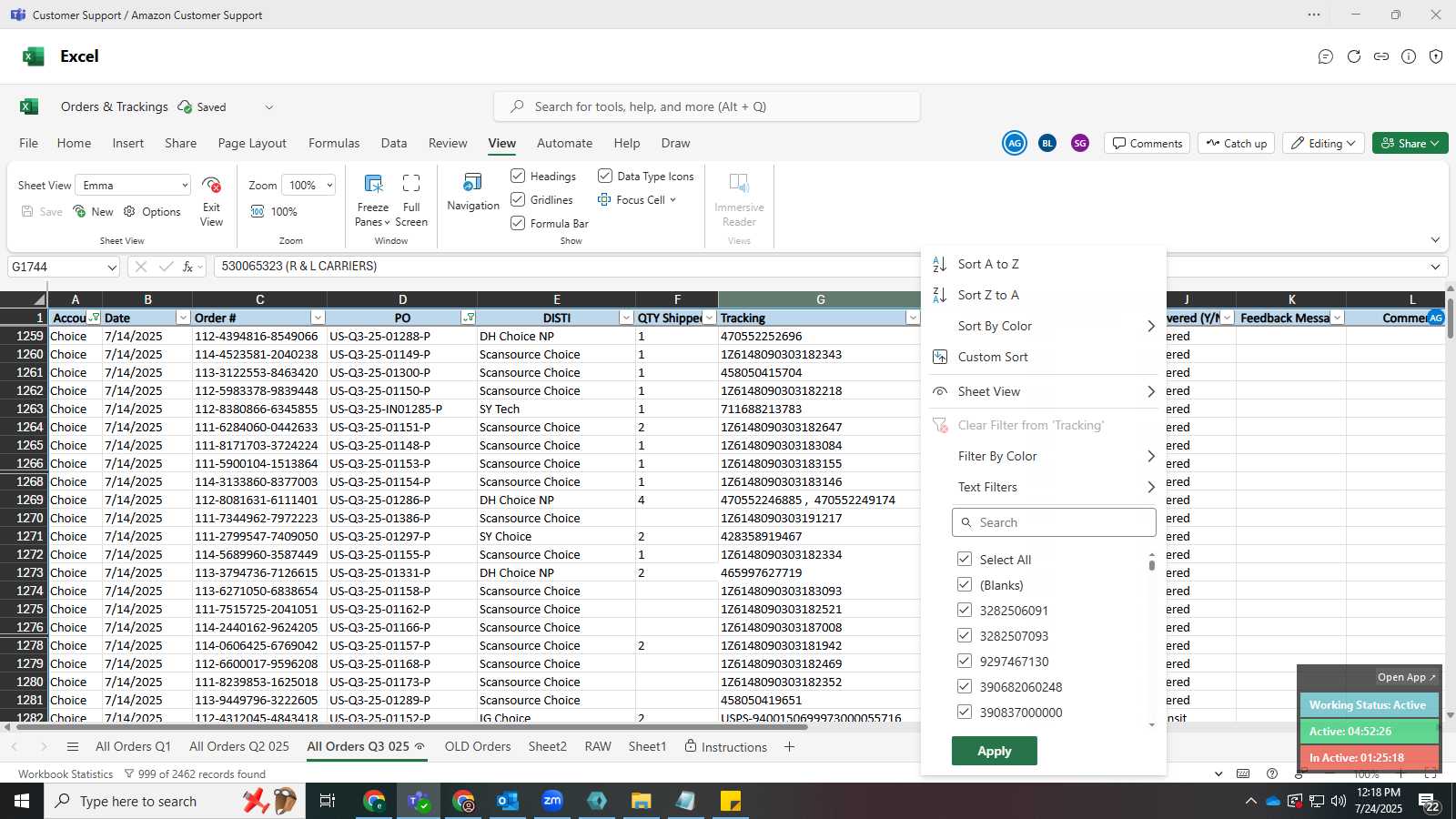The width and height of the screenshot is (1456, 819).
Task: Open the Navigation pane
Action: click(x=473, y=192)
